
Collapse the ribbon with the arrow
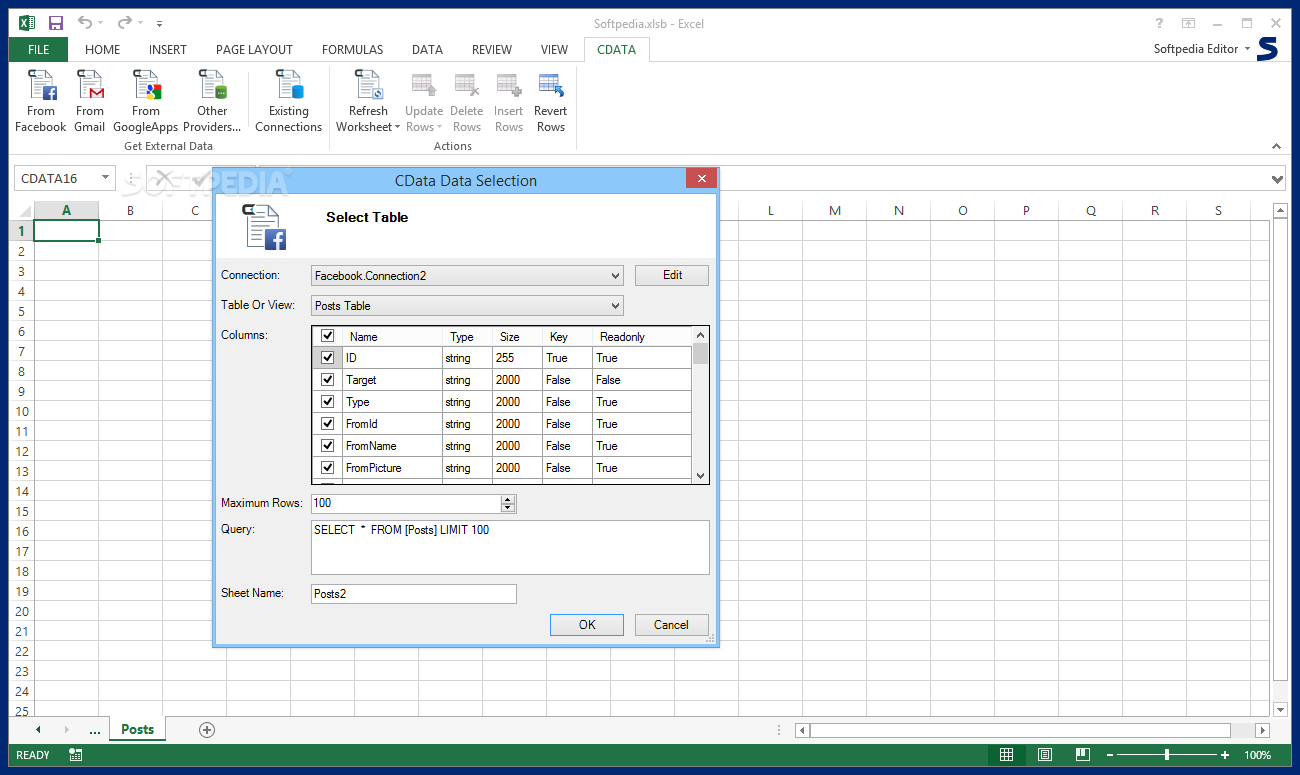click(1277, 146)
